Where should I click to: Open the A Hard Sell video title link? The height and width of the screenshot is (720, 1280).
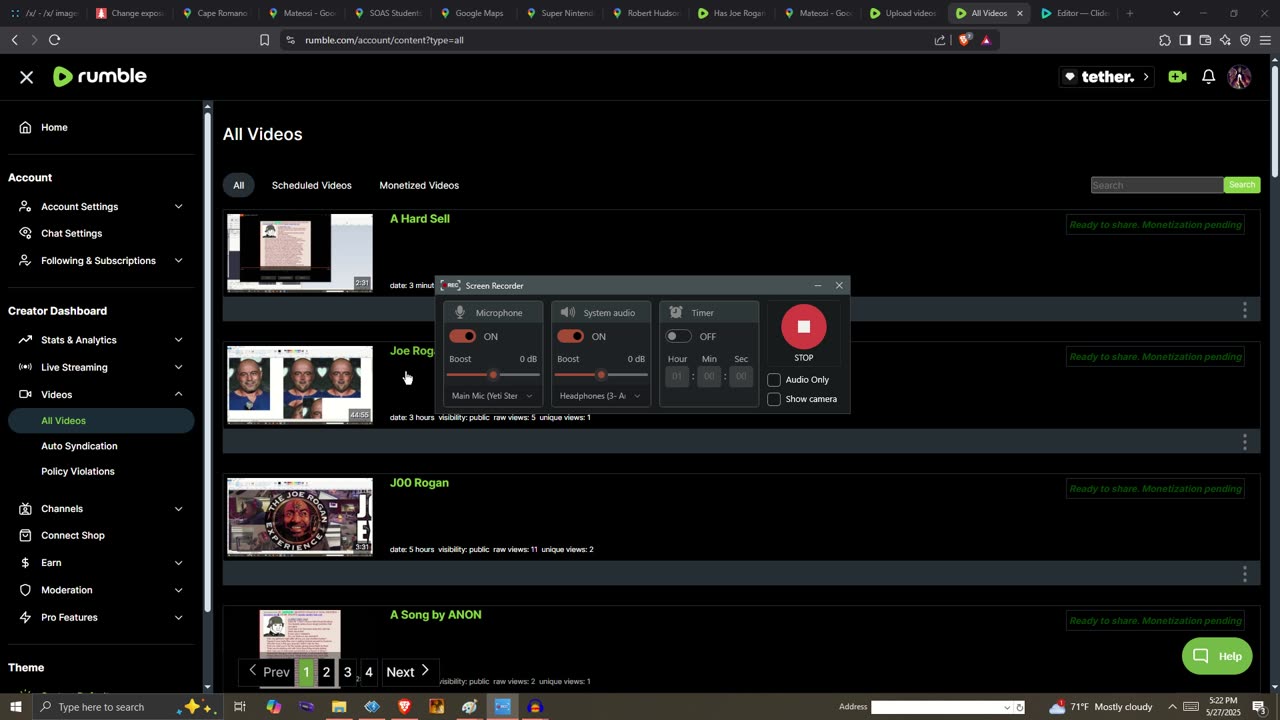[420, 219]
